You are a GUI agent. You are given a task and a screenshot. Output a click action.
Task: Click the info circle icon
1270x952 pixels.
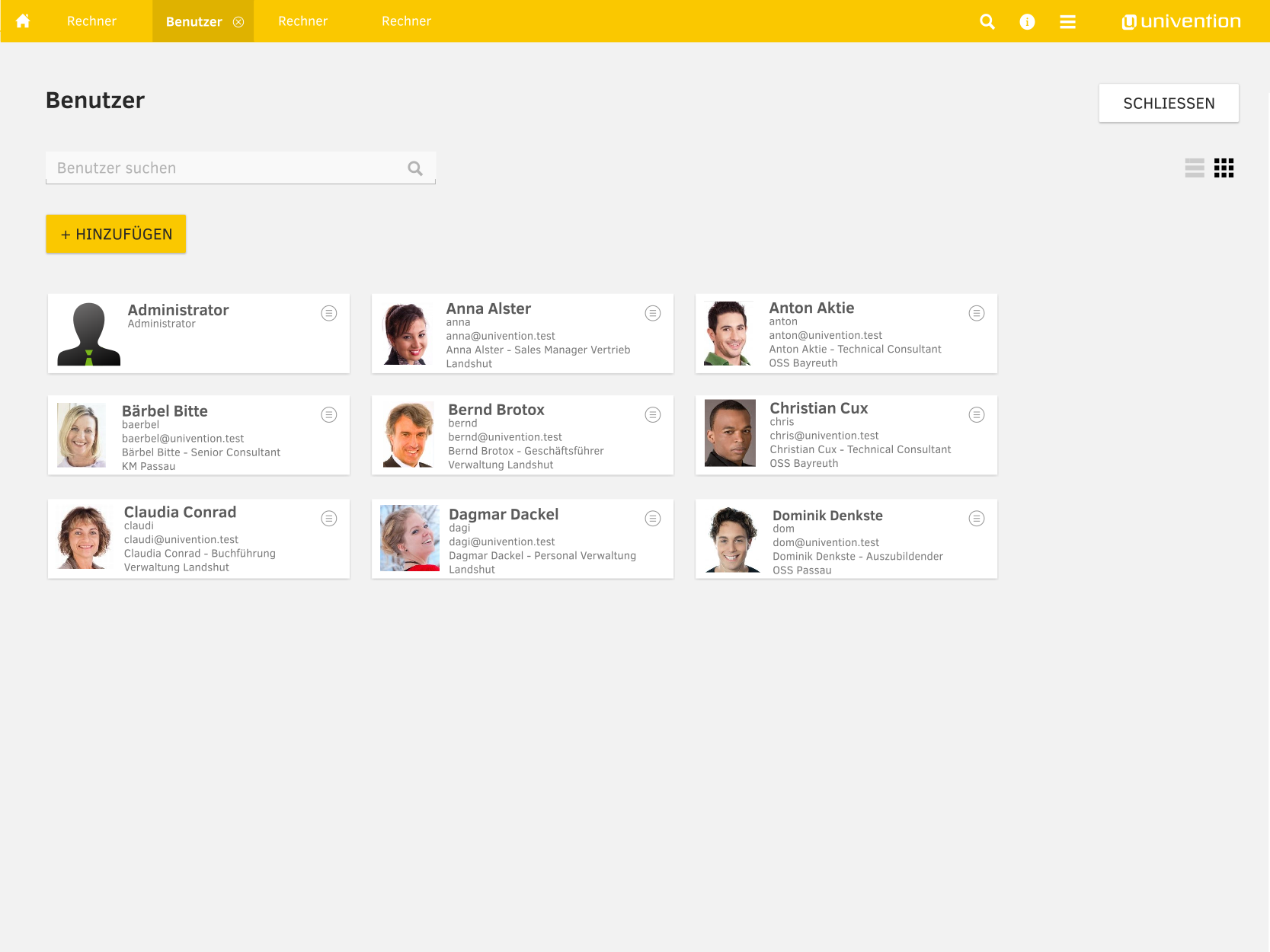point(1027,21)
